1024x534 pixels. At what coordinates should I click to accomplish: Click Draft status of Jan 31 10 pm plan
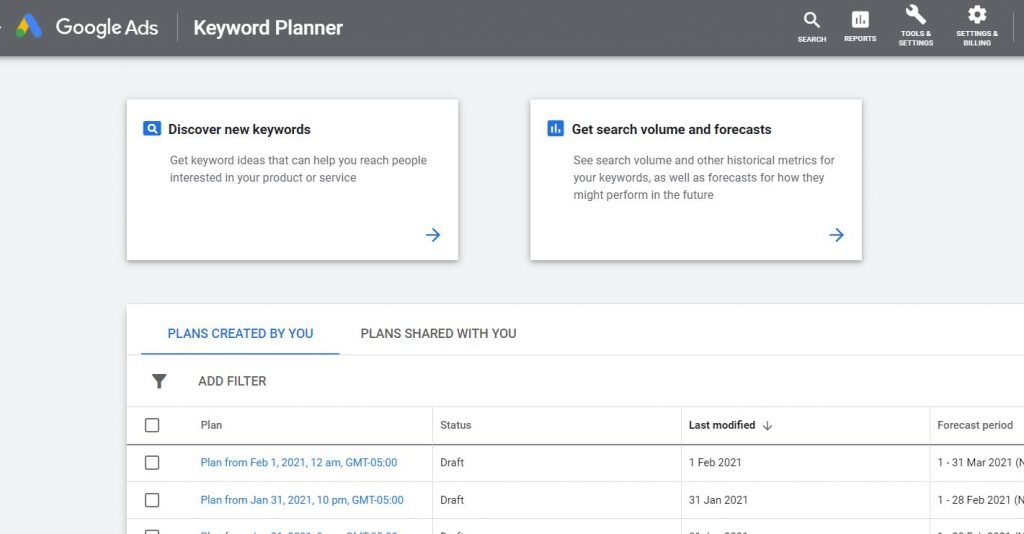click(x=452, y=500)
